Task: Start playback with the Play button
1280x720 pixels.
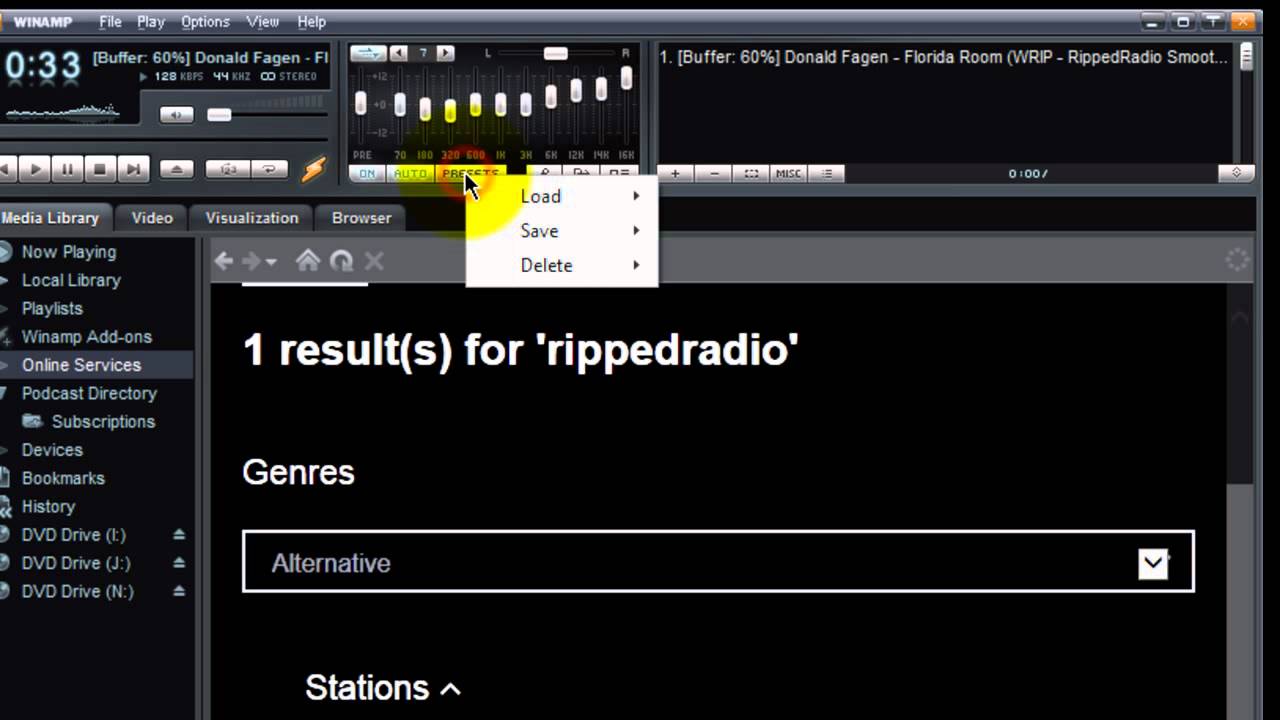Action: point(36,169)
